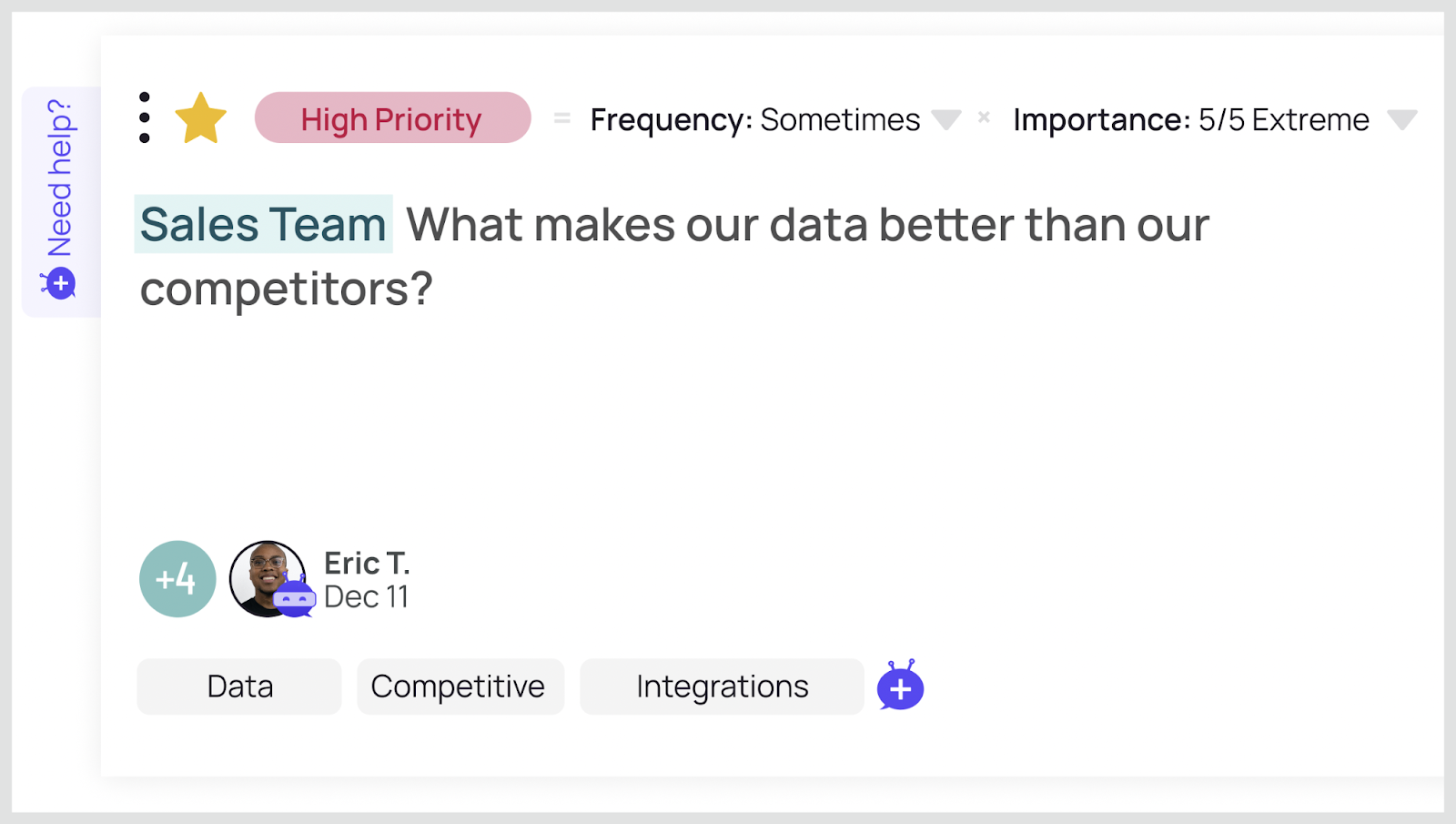This screenshot has width=1456, height=824.
Task: Select the Competitive tag
Action: pyautogui.click(x=459, y=687)
